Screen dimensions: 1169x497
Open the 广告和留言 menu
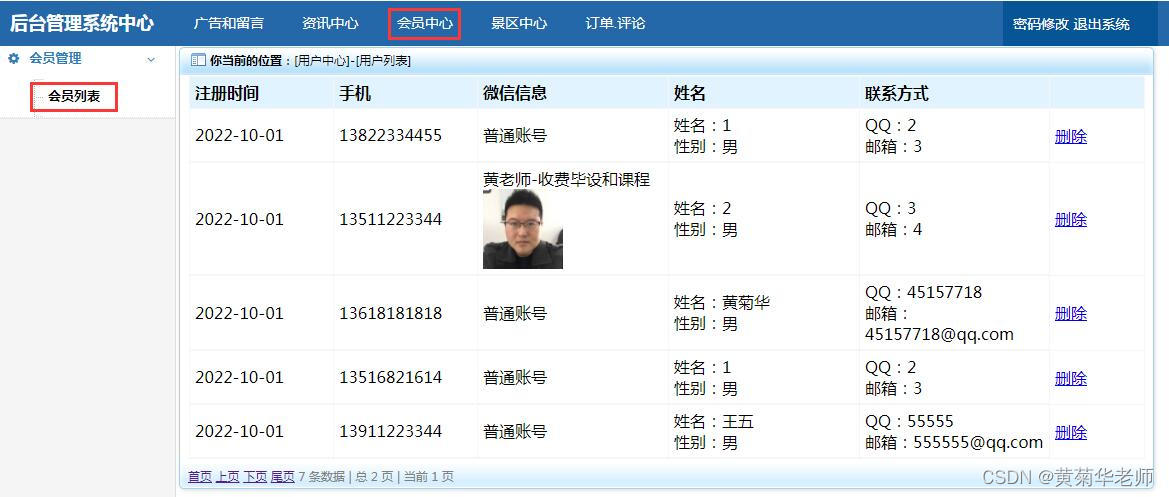click(228, 23)
